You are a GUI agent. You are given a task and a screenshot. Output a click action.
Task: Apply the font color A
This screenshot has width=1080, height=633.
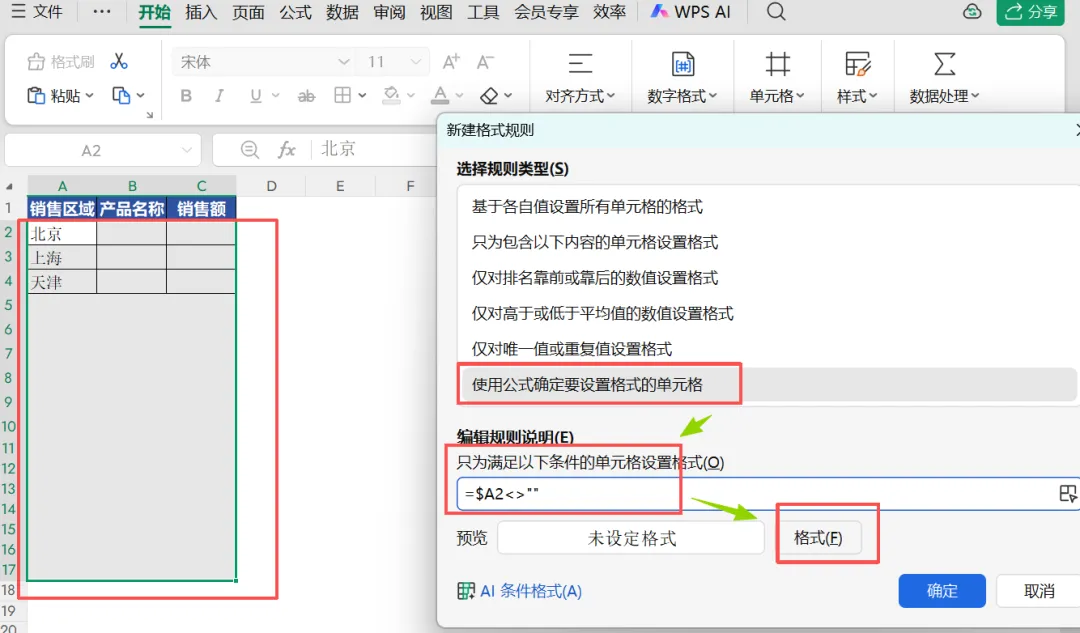point(440,95)
